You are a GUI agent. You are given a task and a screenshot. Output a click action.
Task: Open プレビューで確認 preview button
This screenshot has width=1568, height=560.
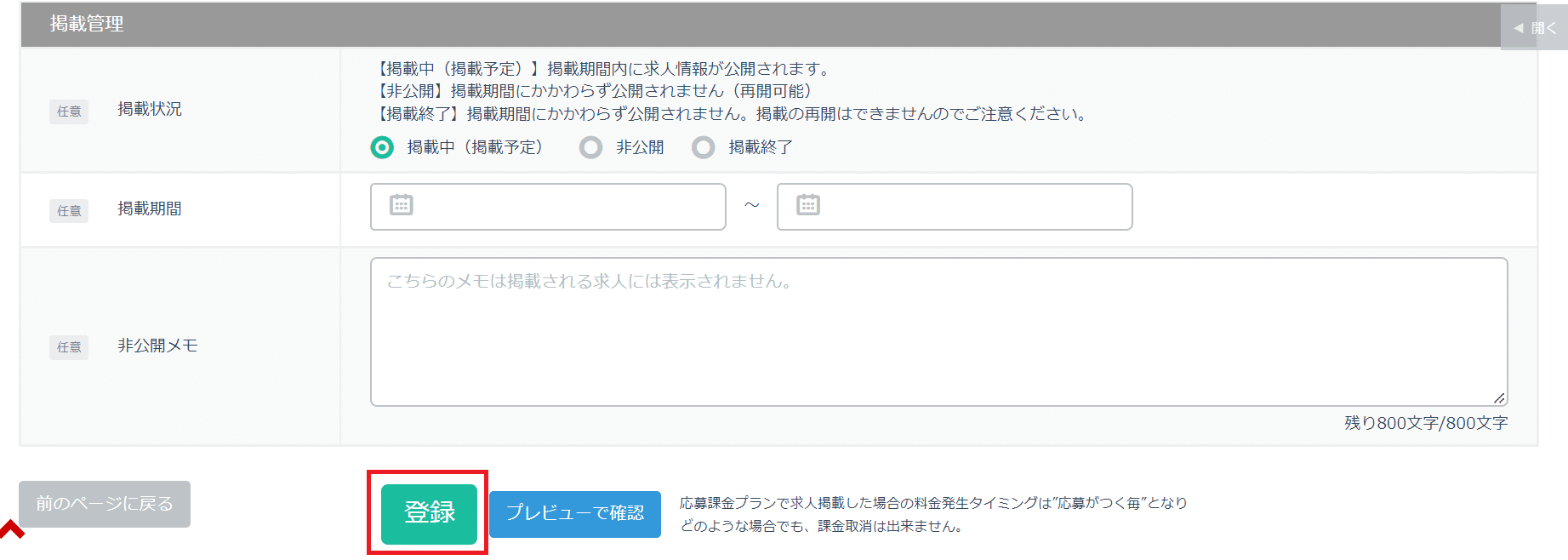pos(575,514)
